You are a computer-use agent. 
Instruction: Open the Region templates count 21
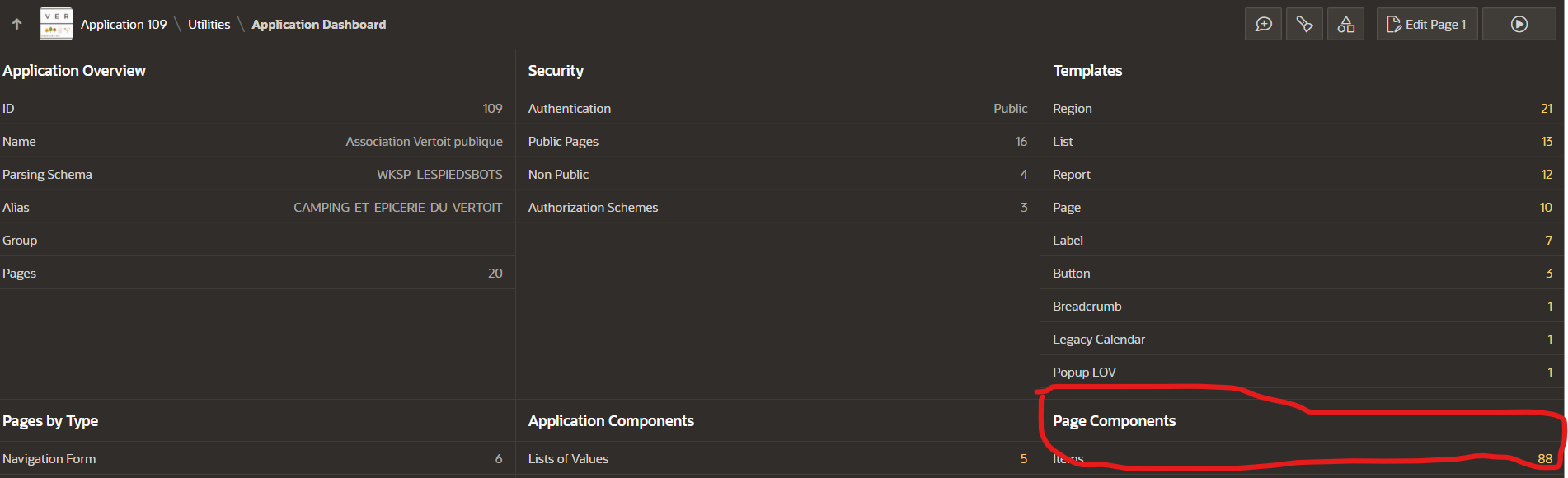pos(1546,109)
